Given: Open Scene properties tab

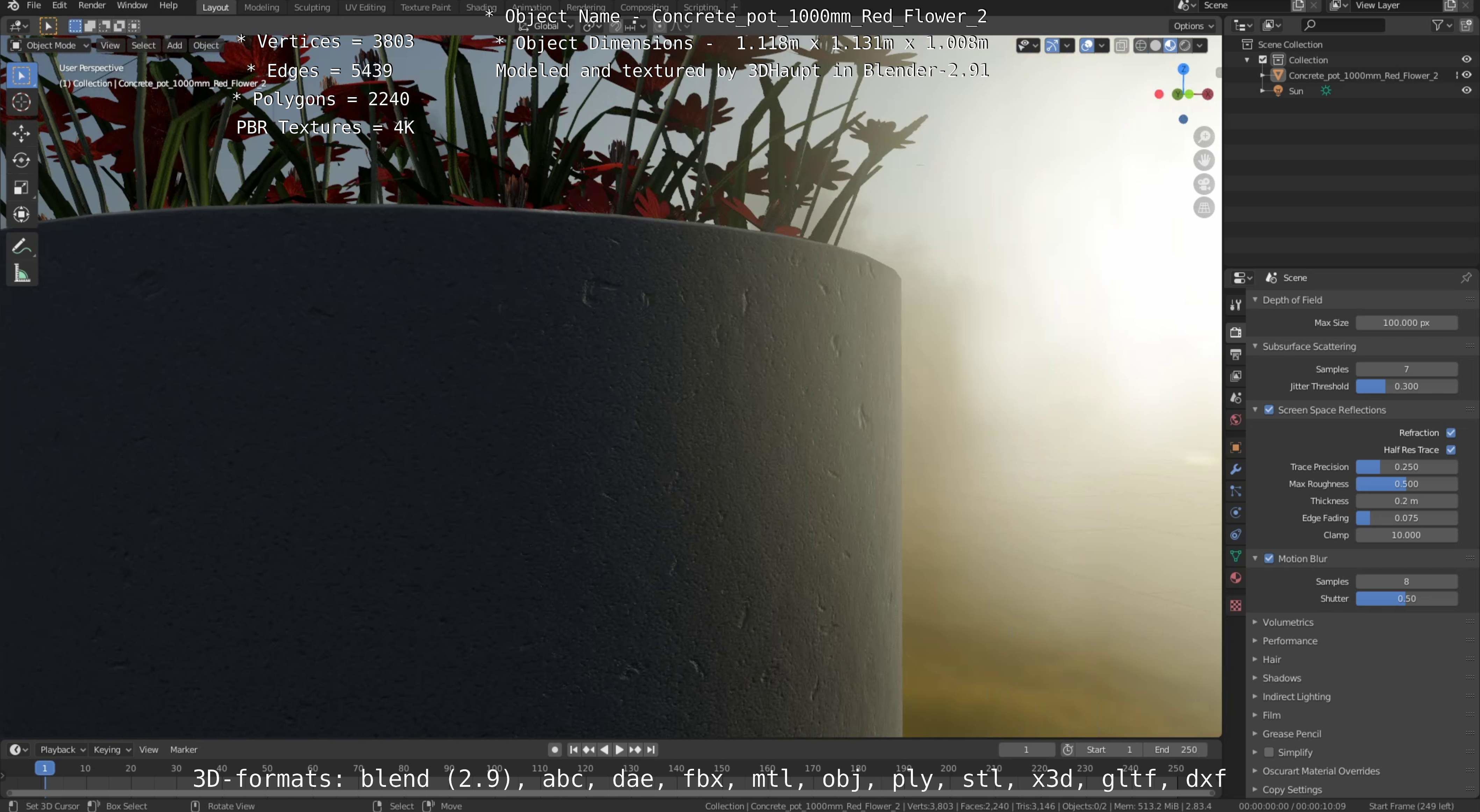Looking at the screenshot, I should [1235, 398].
